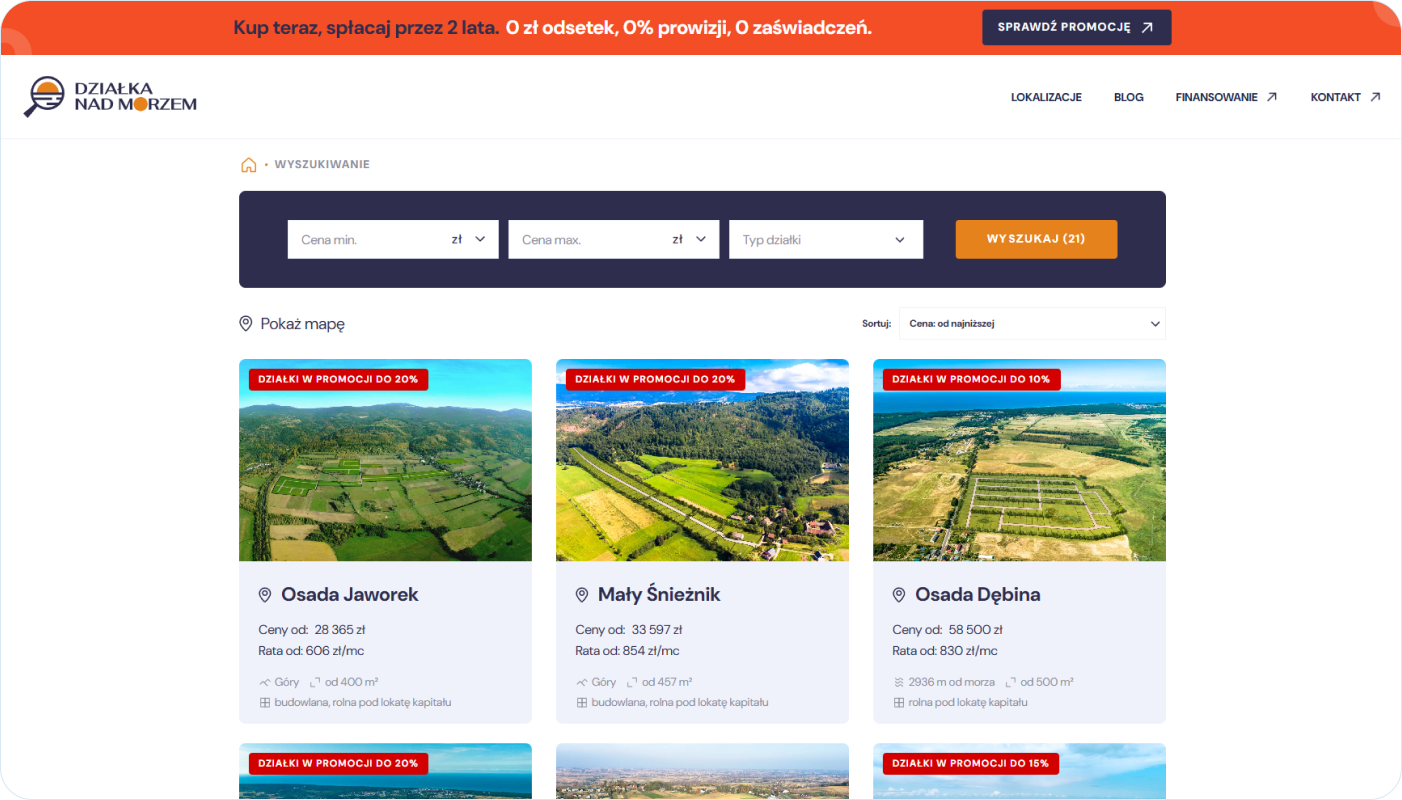Go to Lokalizacje in the navigation
1402x800 pixels.
1046,97
